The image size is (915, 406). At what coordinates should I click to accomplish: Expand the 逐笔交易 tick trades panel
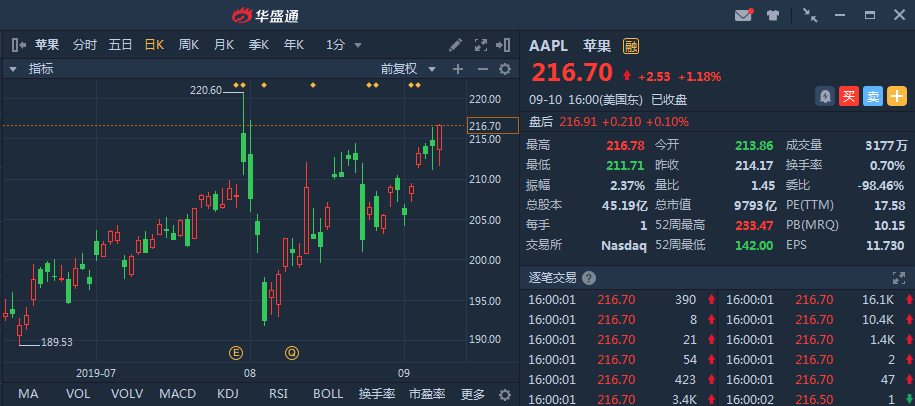898,278
